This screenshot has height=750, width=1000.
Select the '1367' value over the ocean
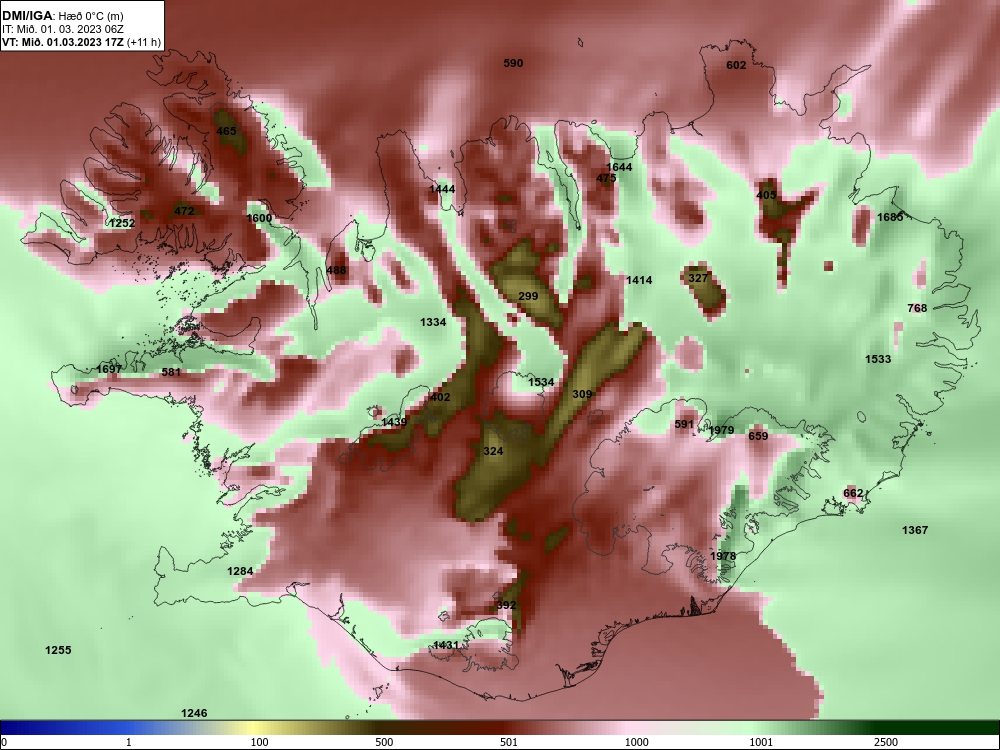915,531
